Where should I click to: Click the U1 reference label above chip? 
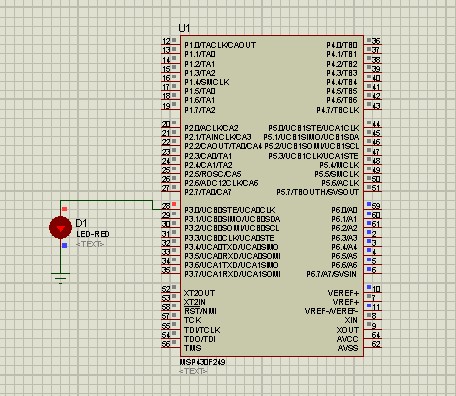click(x=184, y=28)
